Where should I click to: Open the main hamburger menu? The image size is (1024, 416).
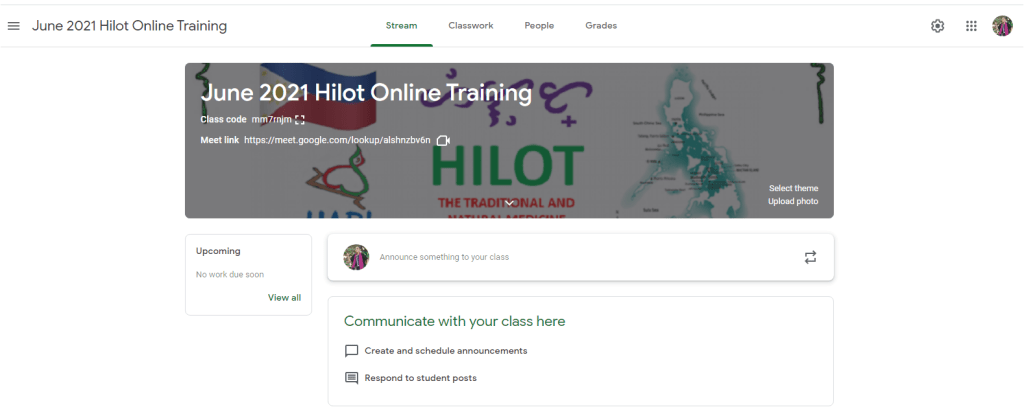tap(14, 26)
